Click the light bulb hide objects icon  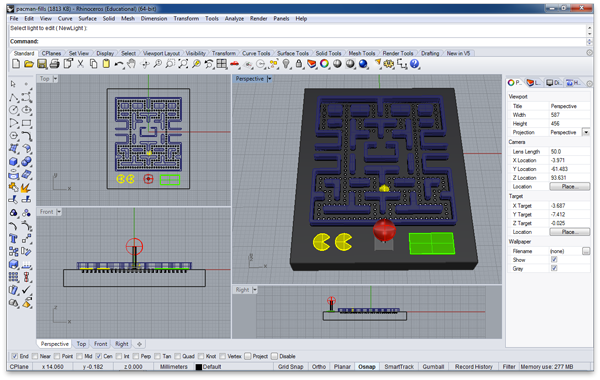tap(286, 64)
